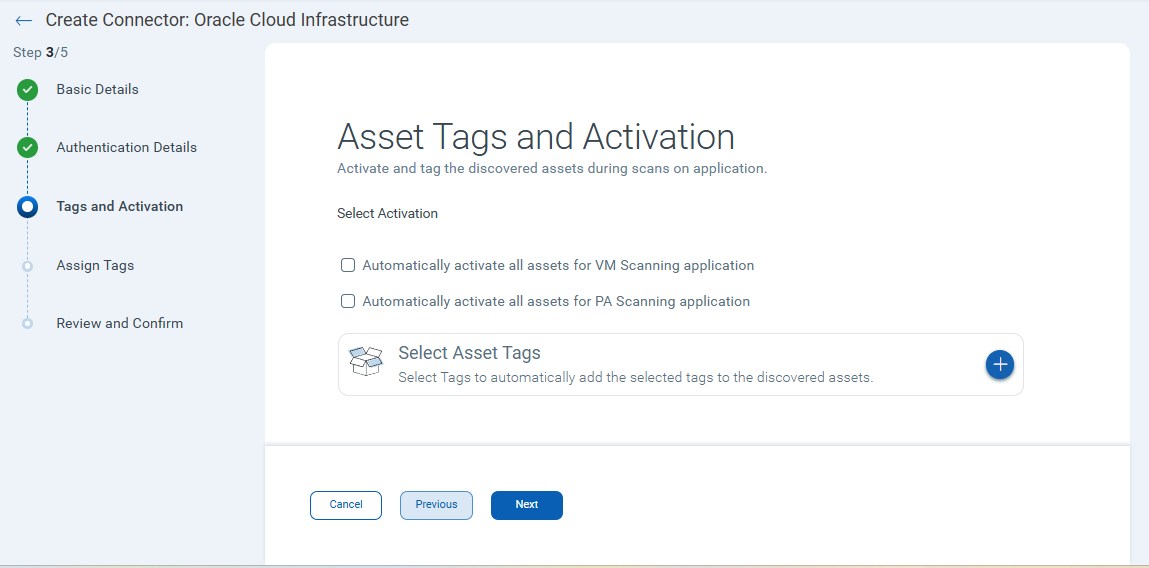
Task: Go to the Assign Tags step
Action: (95, 265)
